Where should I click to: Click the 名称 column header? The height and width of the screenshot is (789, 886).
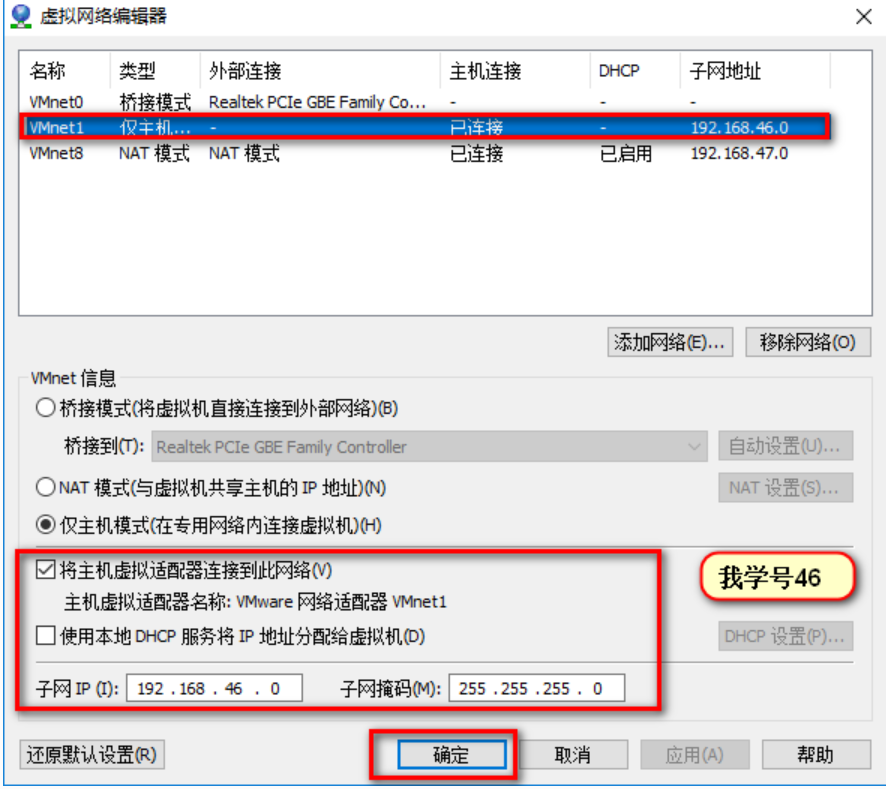coord(65,71)
